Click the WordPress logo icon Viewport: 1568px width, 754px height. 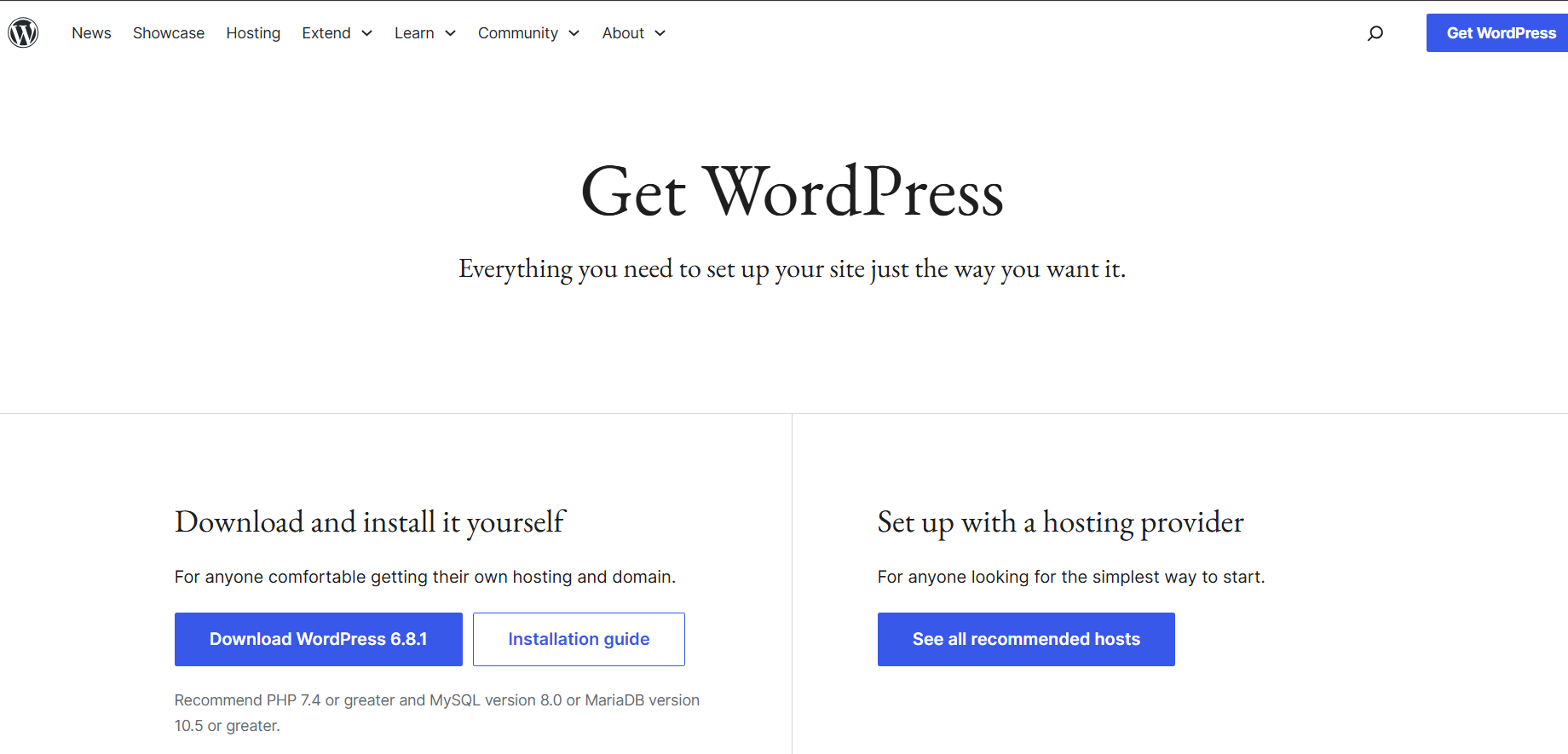click(23, 32)
